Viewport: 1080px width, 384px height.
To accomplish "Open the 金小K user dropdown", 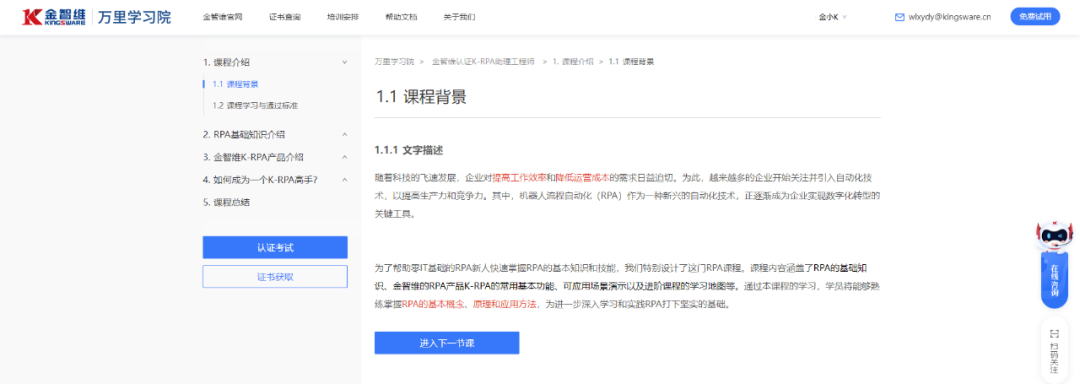I will click(x=833, y=17).
